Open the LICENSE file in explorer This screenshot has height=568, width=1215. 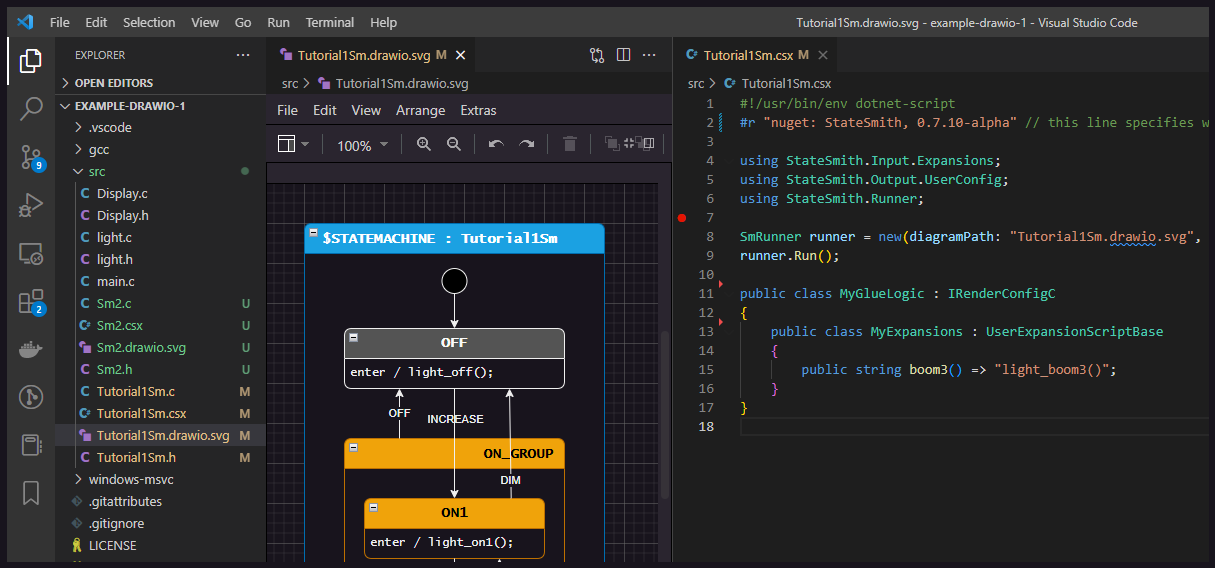[x=112, y=545]
